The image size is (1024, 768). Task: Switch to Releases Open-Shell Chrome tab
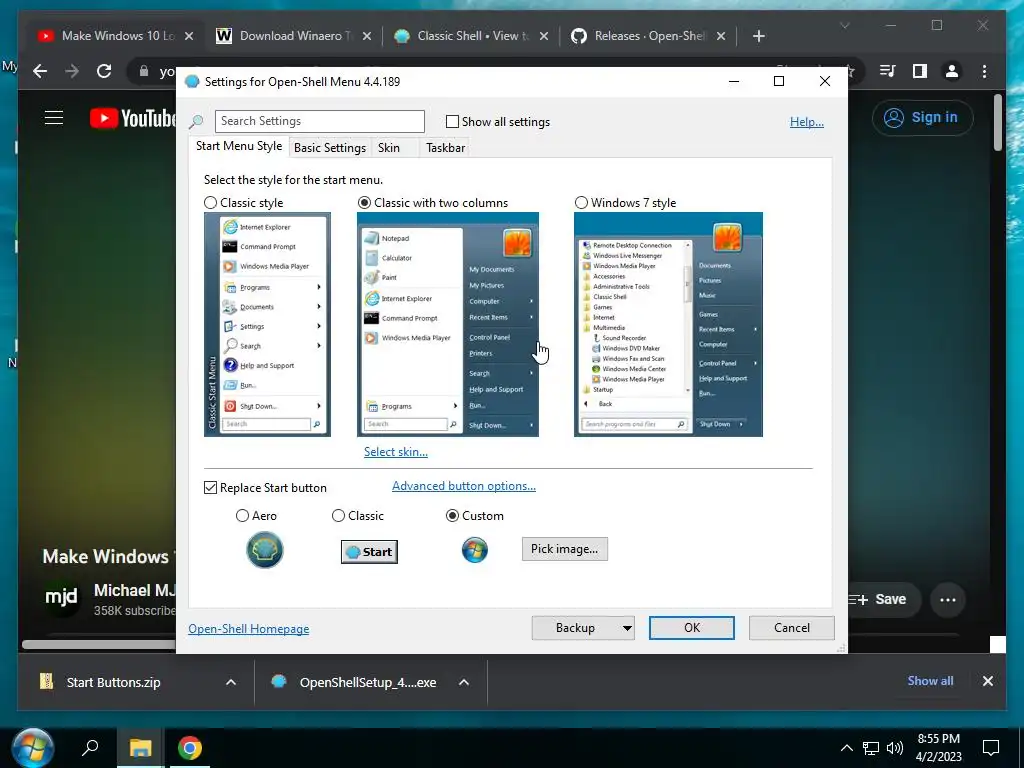(x=648, y=36)
